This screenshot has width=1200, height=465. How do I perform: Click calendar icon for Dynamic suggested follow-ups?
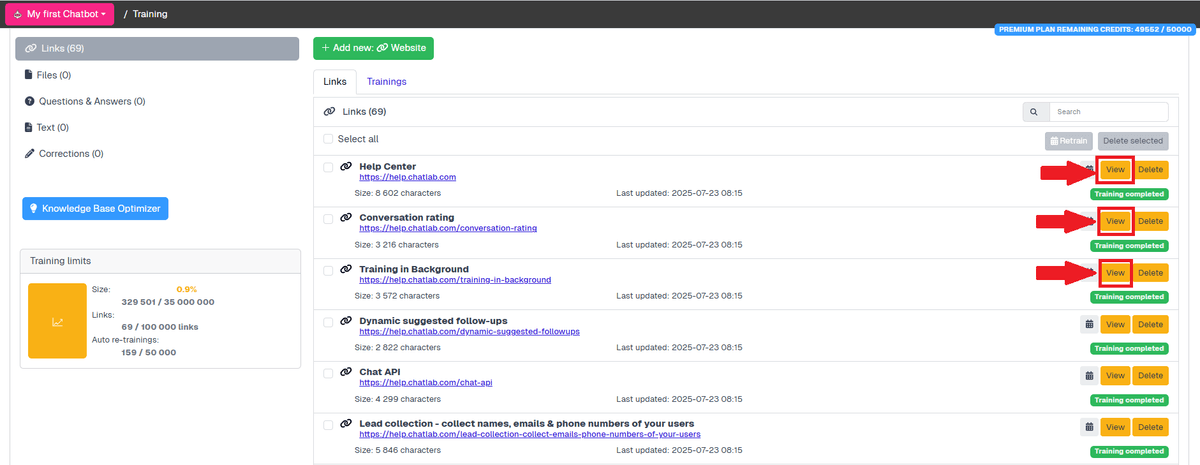(x=1088, y=324)
